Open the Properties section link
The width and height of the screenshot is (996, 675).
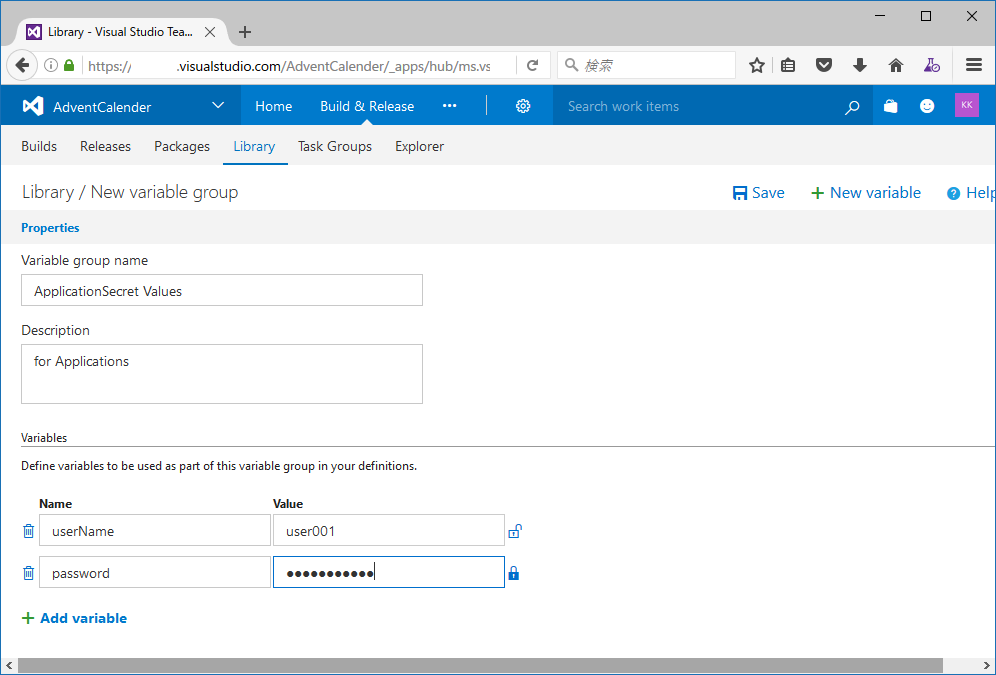pyautogui.click(x=50, y=227)
